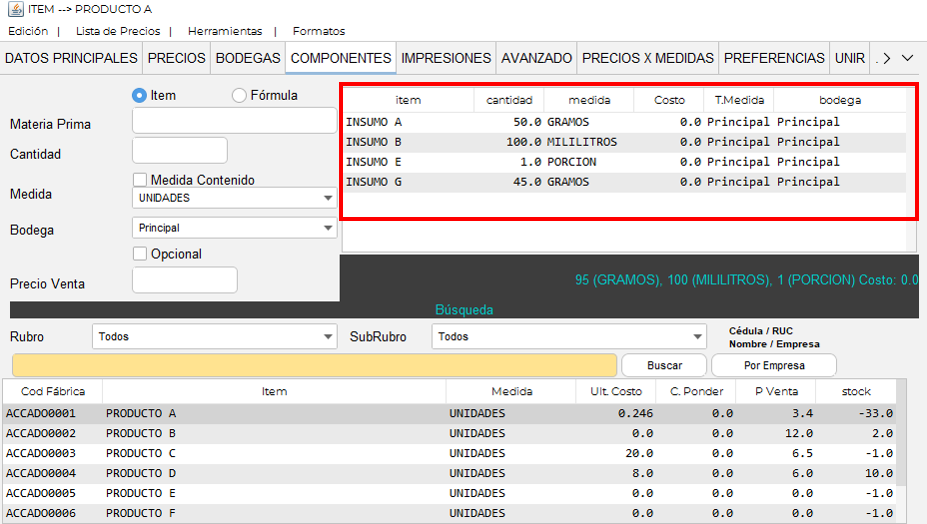Enable the Medida Contenido checkbox
This screenshot has height=524, width=927.
click(141, 180)
